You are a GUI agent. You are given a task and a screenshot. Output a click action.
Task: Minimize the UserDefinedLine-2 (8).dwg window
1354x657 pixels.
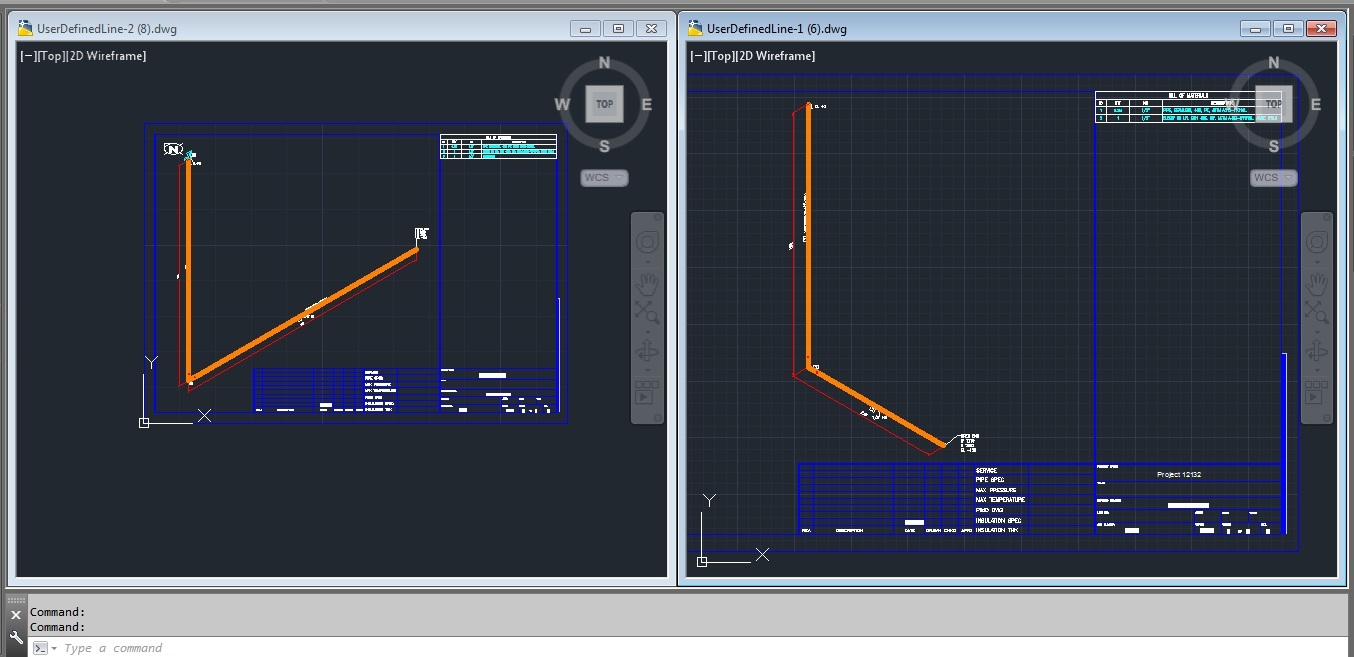pyautogui.click(x=586, y=29)
